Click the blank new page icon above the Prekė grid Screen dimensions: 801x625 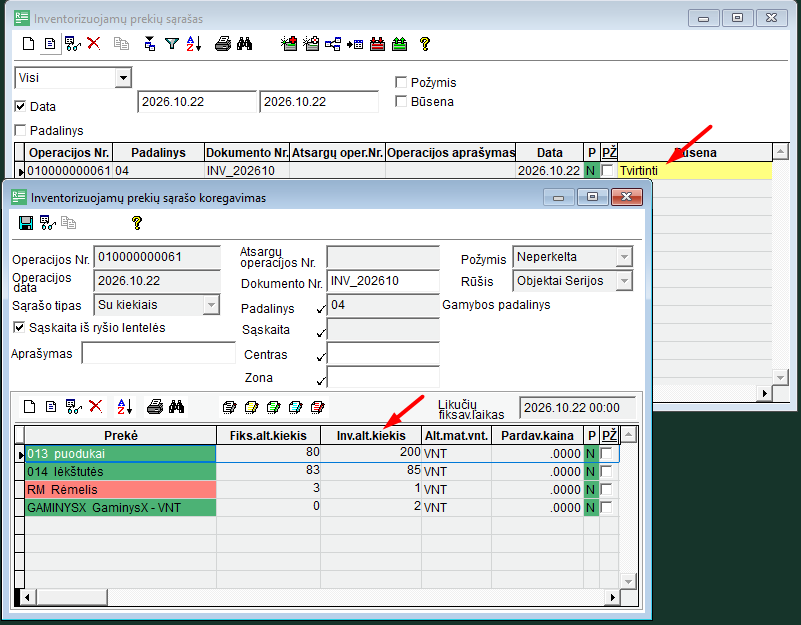click(x=30, y=407)
